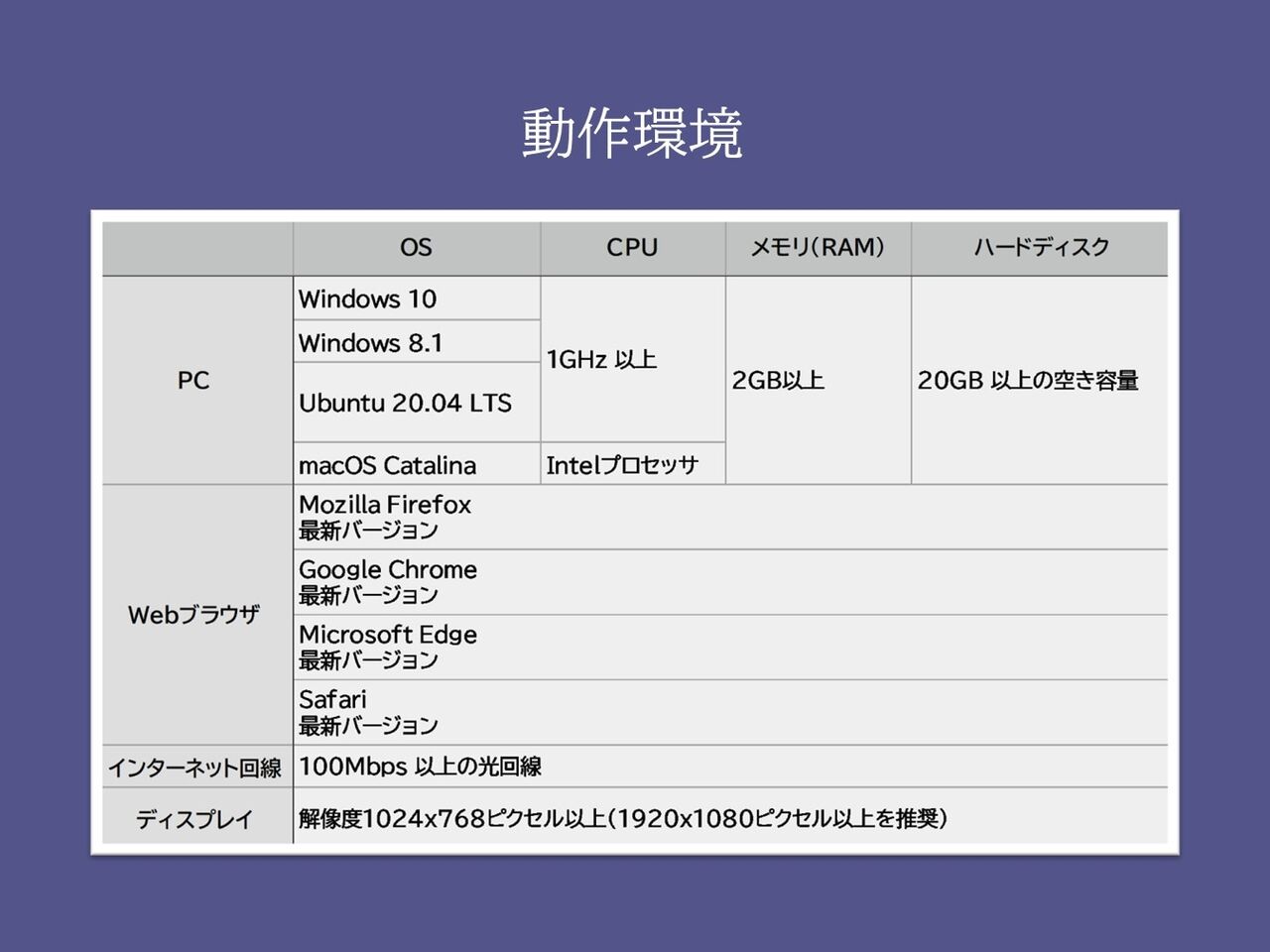Click the Intelプロセッサ cell
The height and width of the screenshot is (952, 1270).
tap(633, 464)
